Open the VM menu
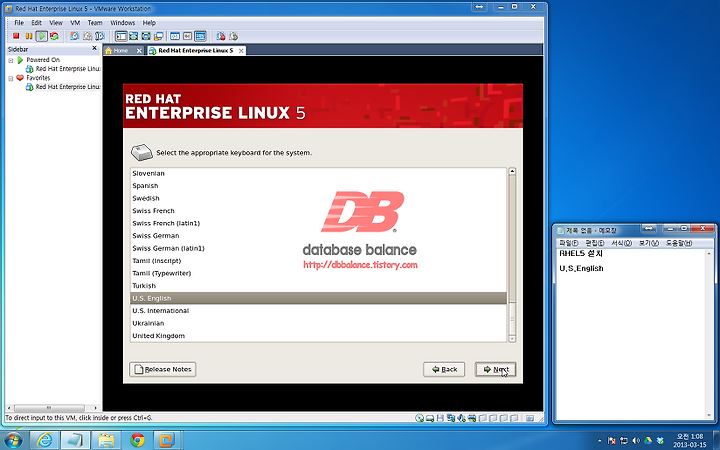Screen dimensions: 720x450 click(75, 22)
